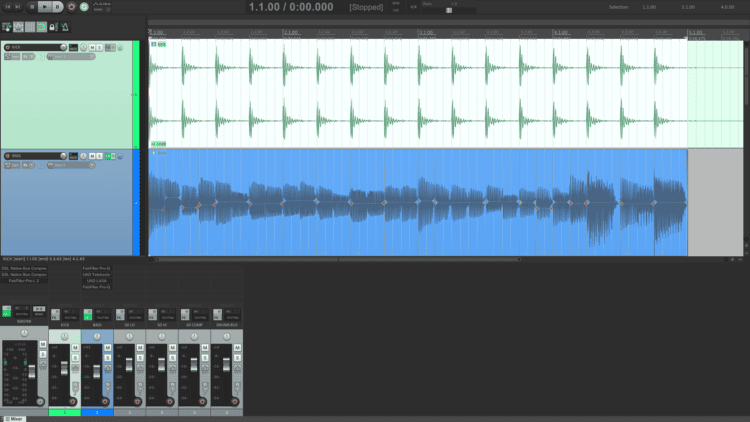
Task: Arm DRUMS BUS channel record button in mixer
Action: 234,401
